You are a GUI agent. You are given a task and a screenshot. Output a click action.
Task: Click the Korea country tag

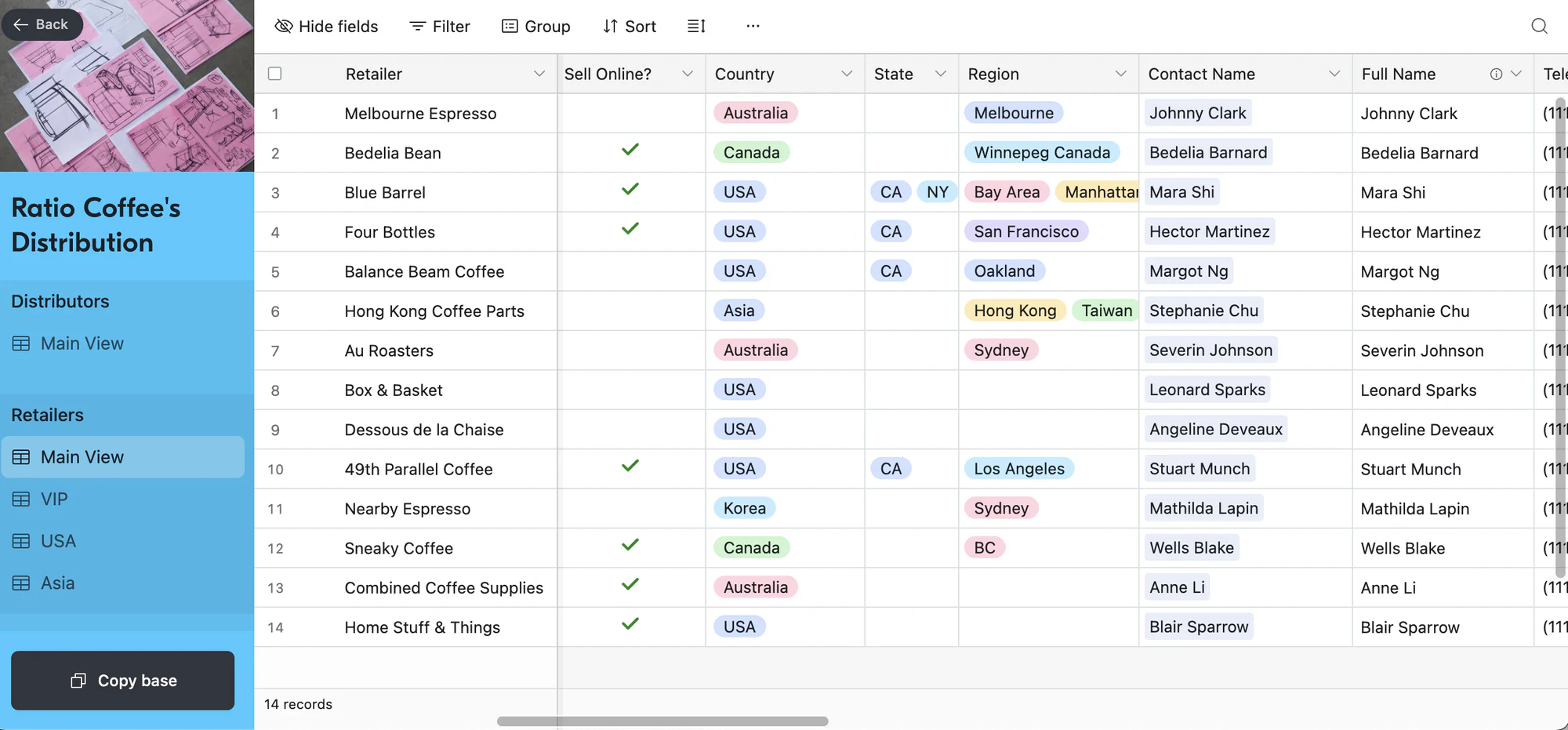(745, 508)
